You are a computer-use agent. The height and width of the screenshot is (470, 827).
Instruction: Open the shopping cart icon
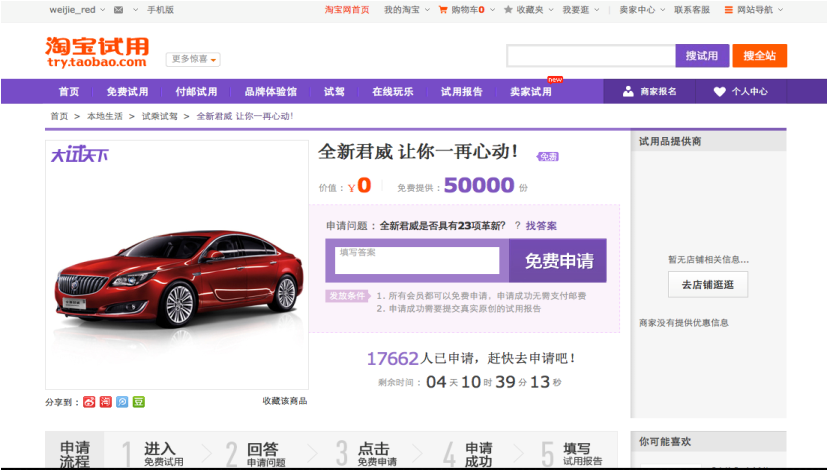click(x=443, y=9)
